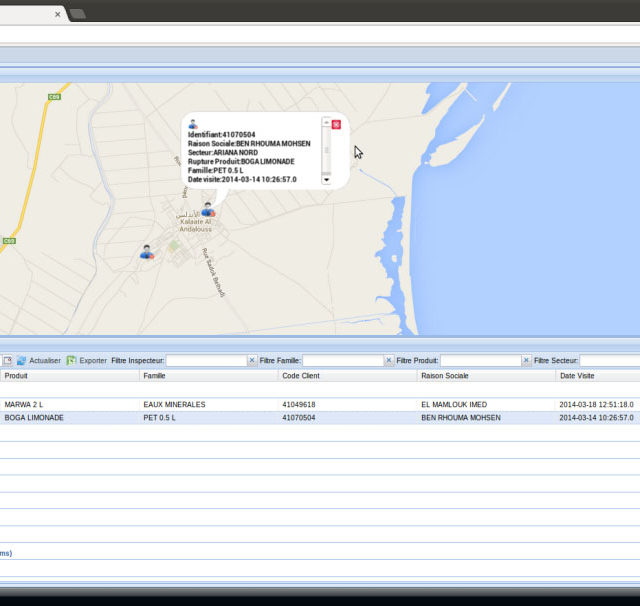
Task: Sort by Famille column header
Action: [200, 376]
